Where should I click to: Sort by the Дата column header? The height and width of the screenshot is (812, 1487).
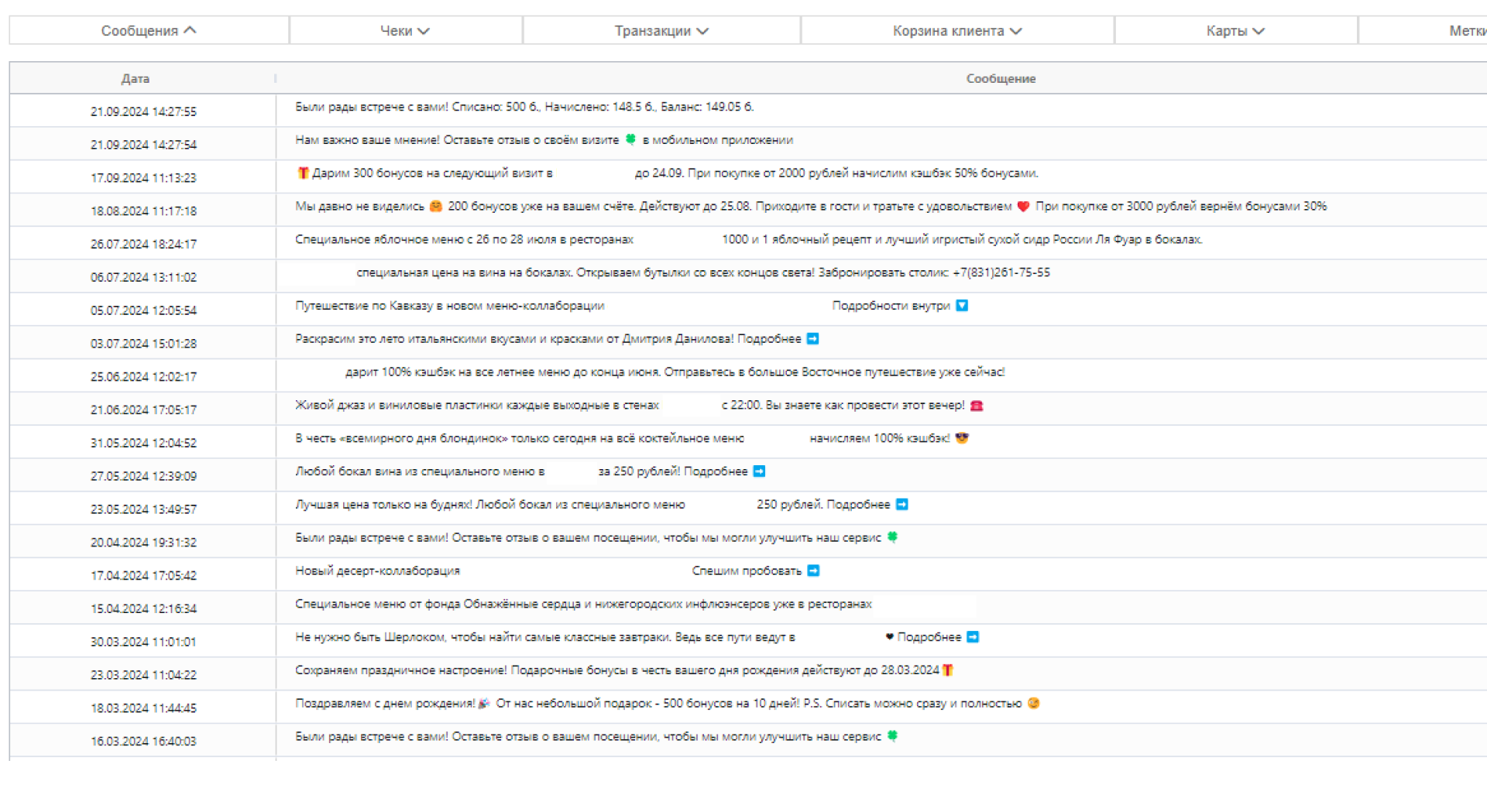coord(136,79)
